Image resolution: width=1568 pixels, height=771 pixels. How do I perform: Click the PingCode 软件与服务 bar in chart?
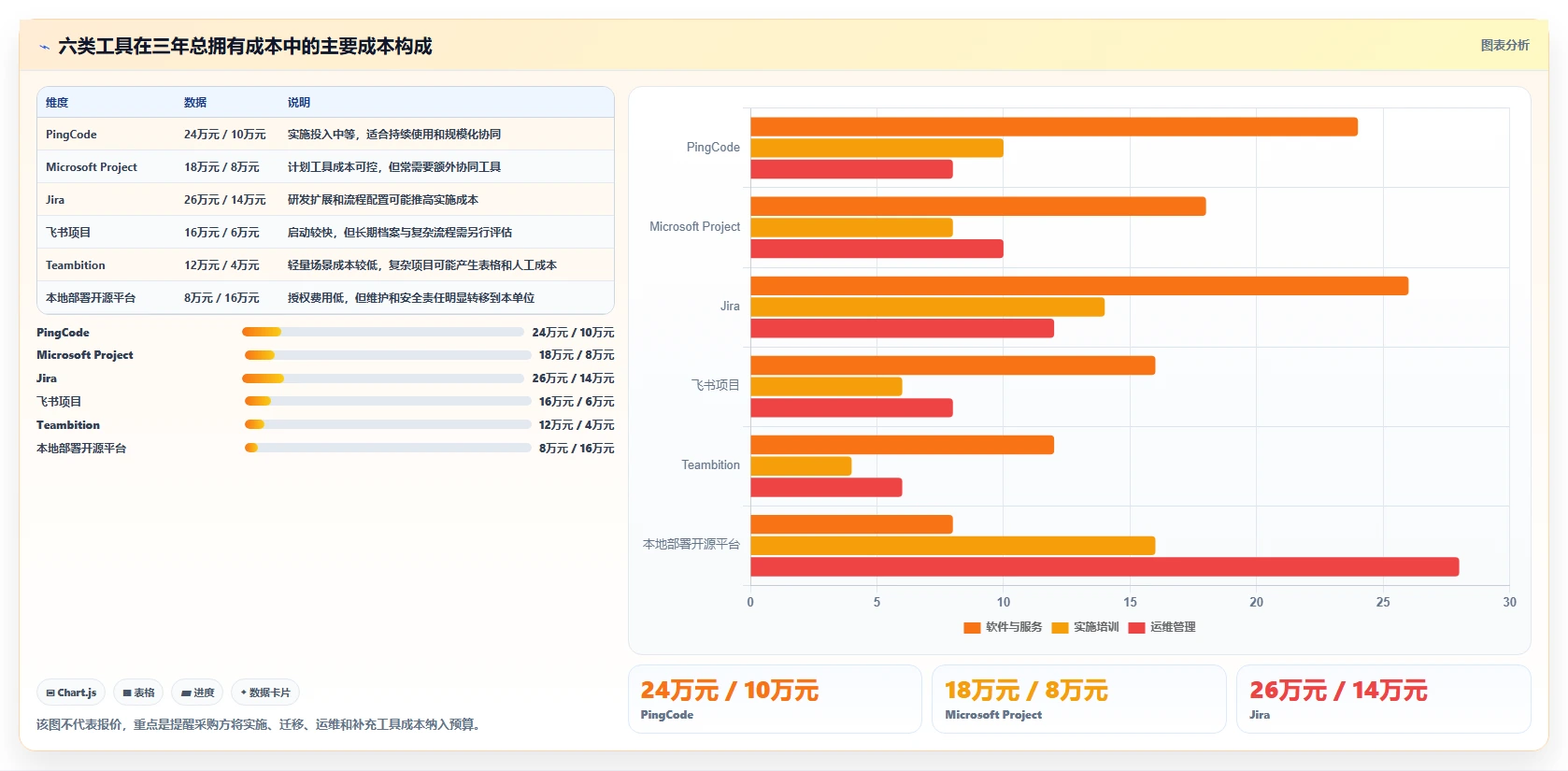coord(1054,127)
